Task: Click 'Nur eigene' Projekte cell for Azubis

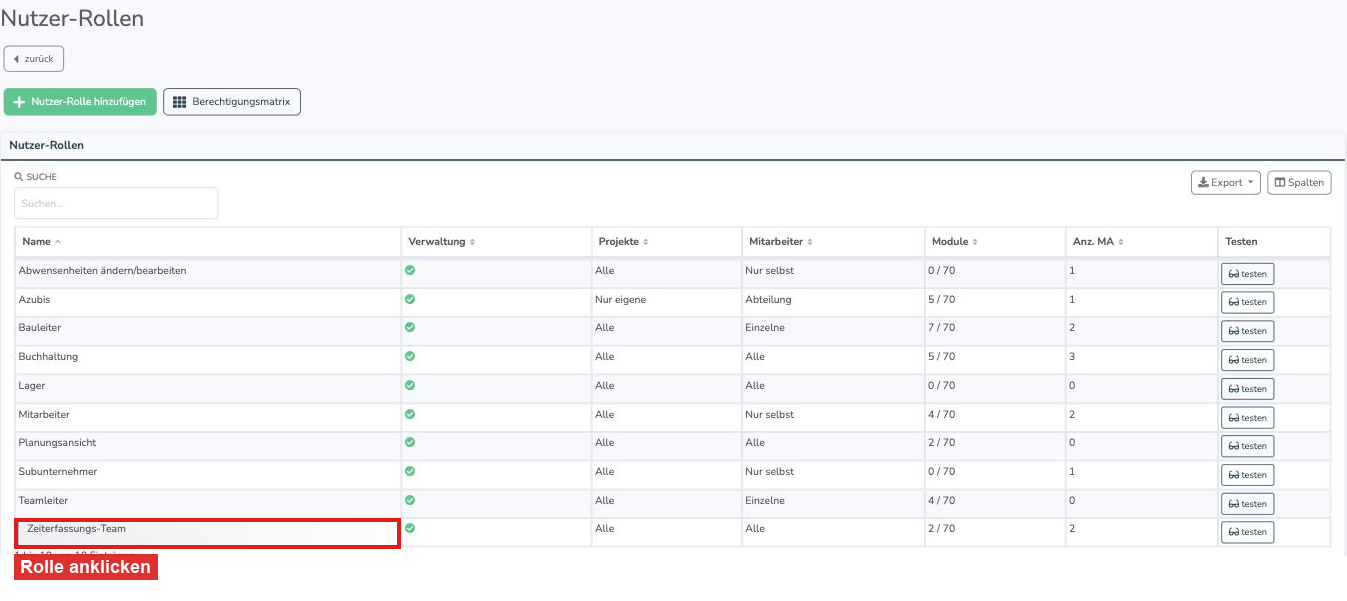Action: coord(620,299)
